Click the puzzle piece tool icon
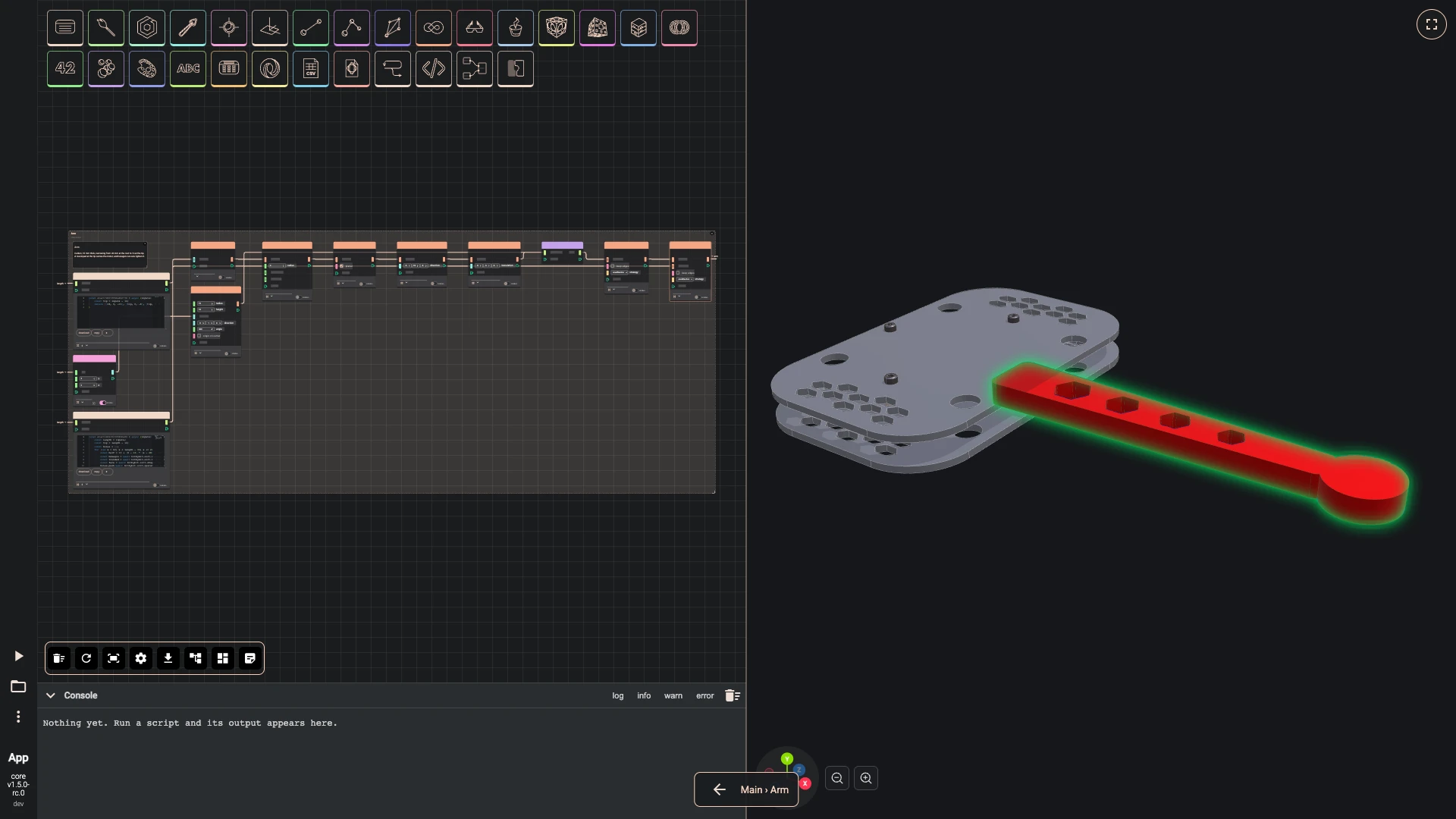 pos(516,69)
